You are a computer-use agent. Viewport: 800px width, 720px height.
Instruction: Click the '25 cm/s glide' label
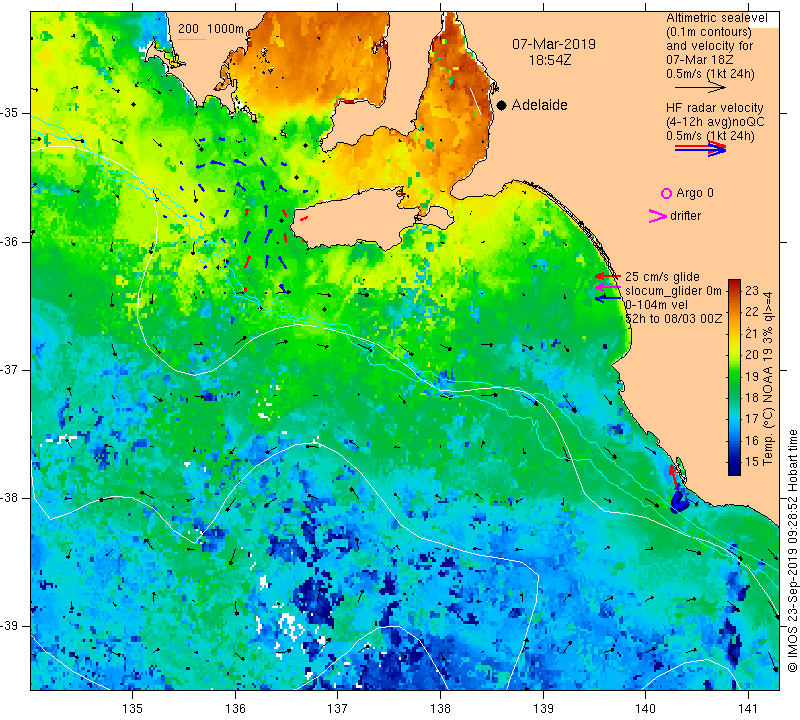coord(662,277)
